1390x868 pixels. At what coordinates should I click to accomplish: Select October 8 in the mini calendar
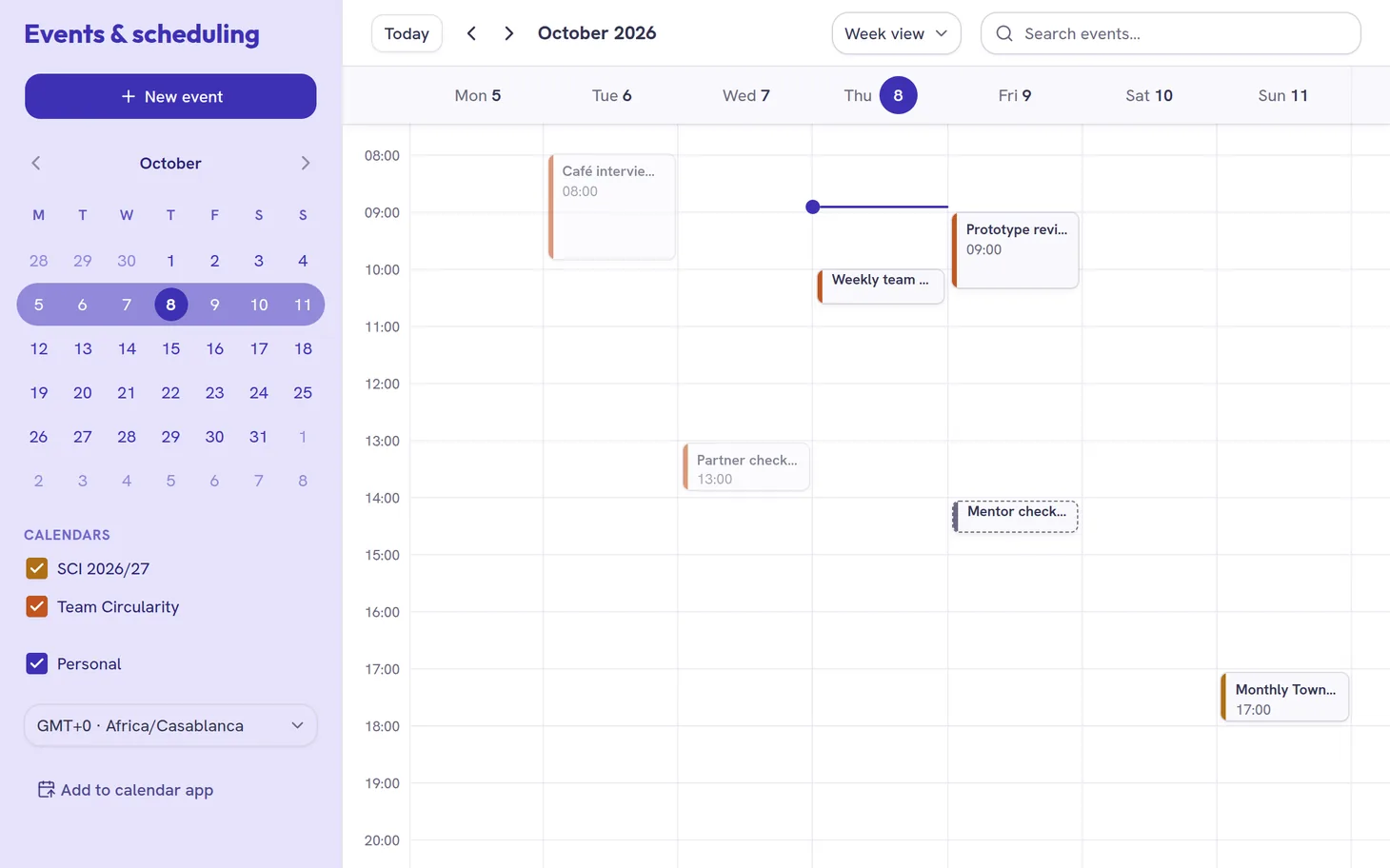[x=170, y=305]
